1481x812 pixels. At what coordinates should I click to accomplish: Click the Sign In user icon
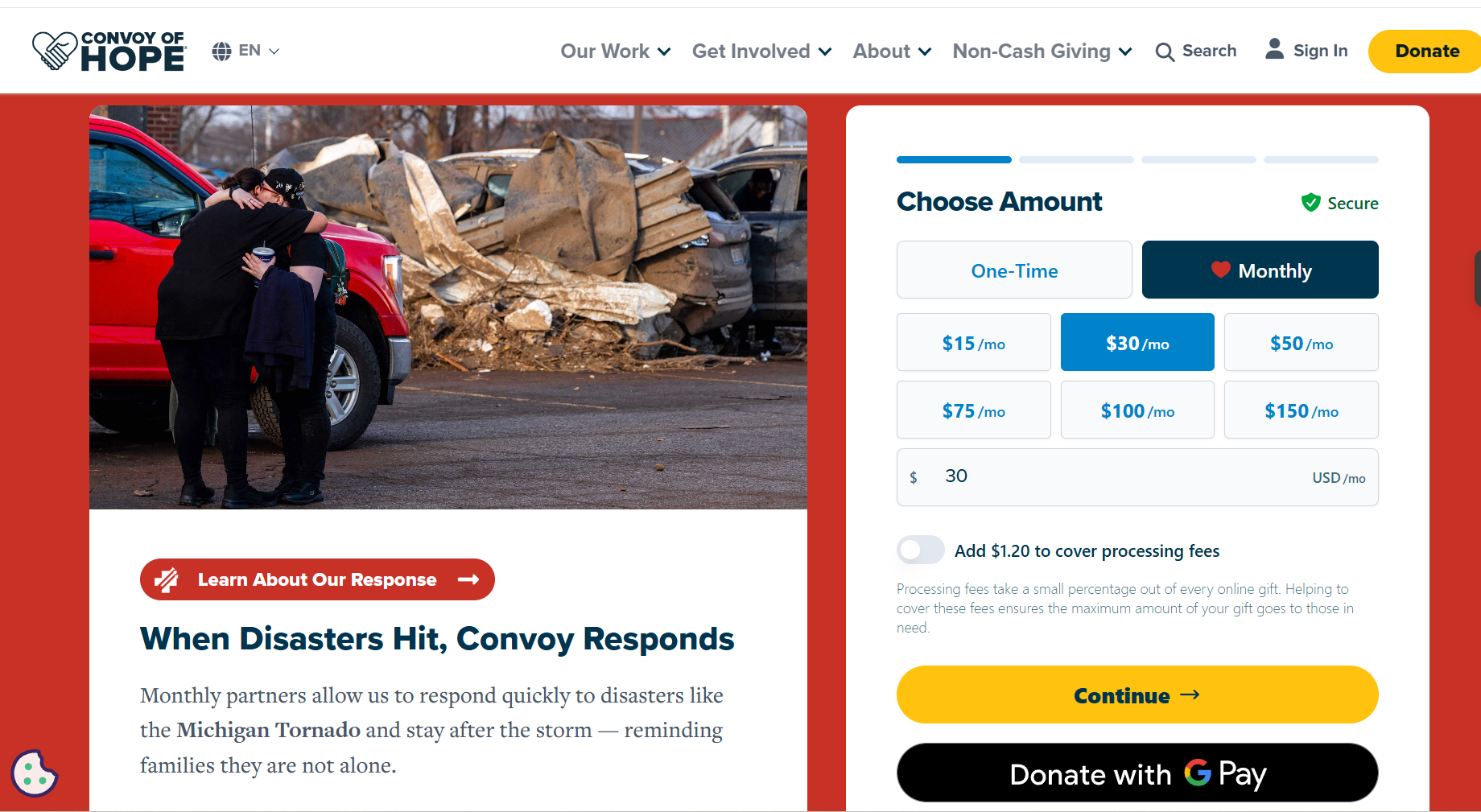click(1274, 49)
